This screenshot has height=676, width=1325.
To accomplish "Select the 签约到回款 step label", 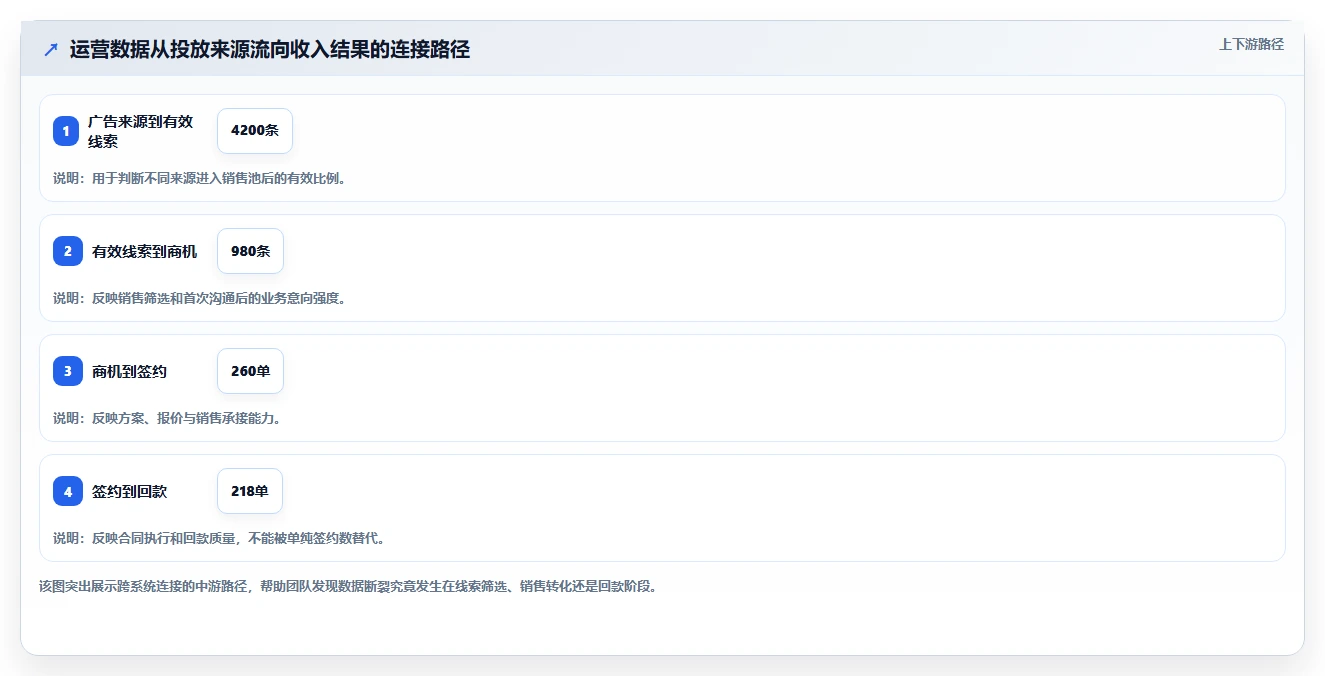I will (x=129, y=492).
